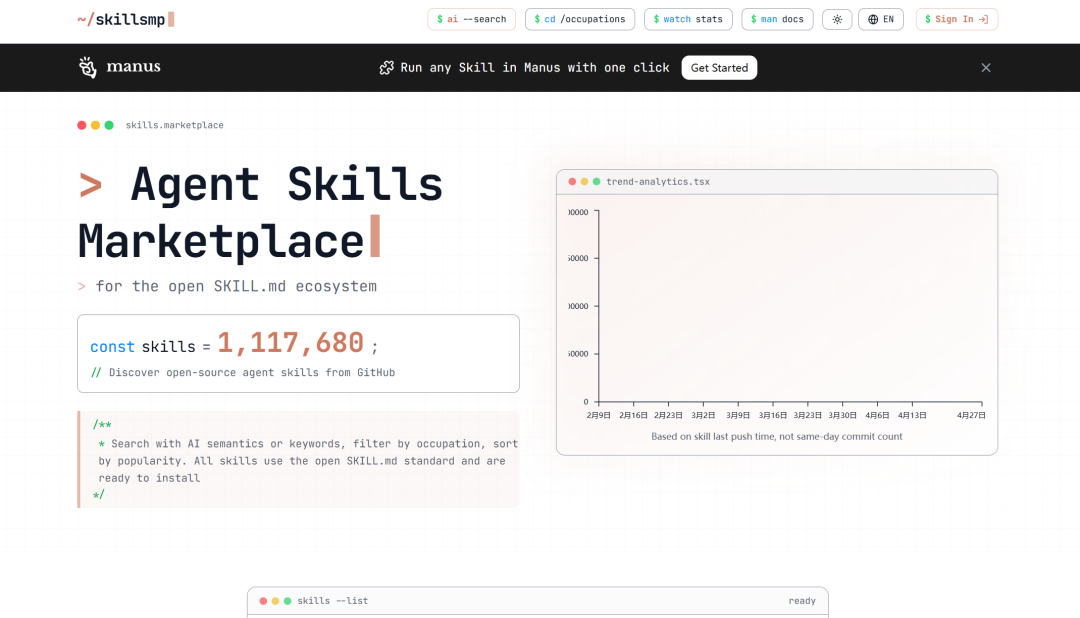Click the Manus logo in banner
This screenshot has width=1080, height=618.
(x=119, y=67)
